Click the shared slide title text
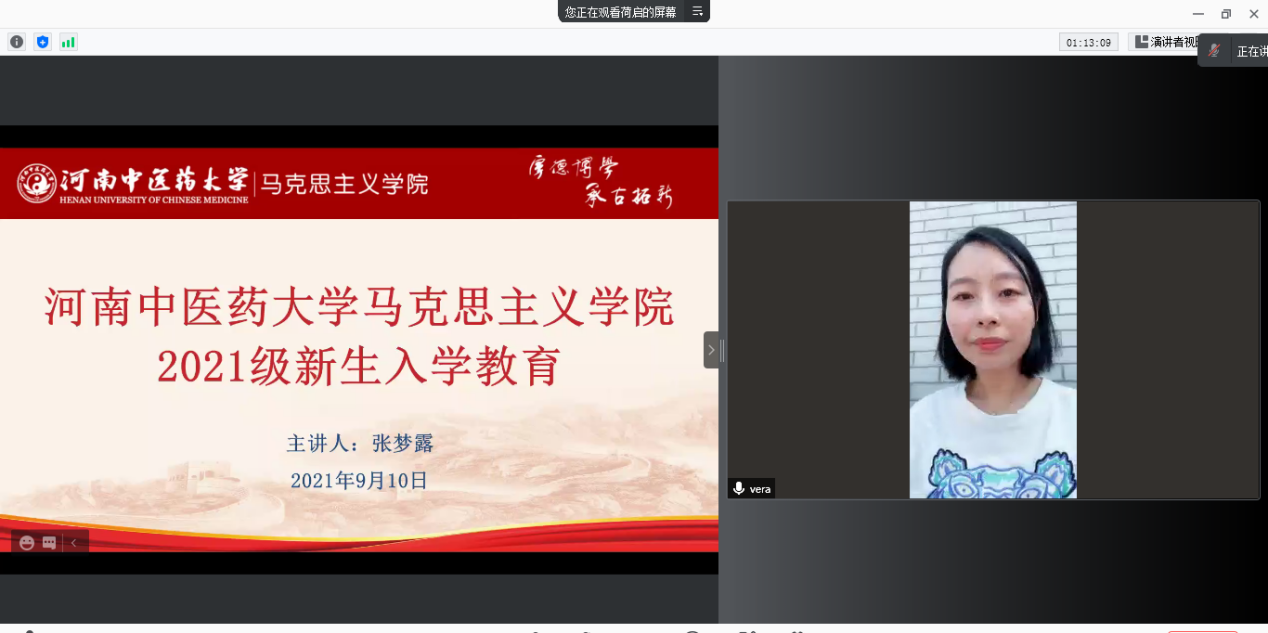Image resolution: width=1268 pixels, height=633 pixels. (x=359, y=337)
